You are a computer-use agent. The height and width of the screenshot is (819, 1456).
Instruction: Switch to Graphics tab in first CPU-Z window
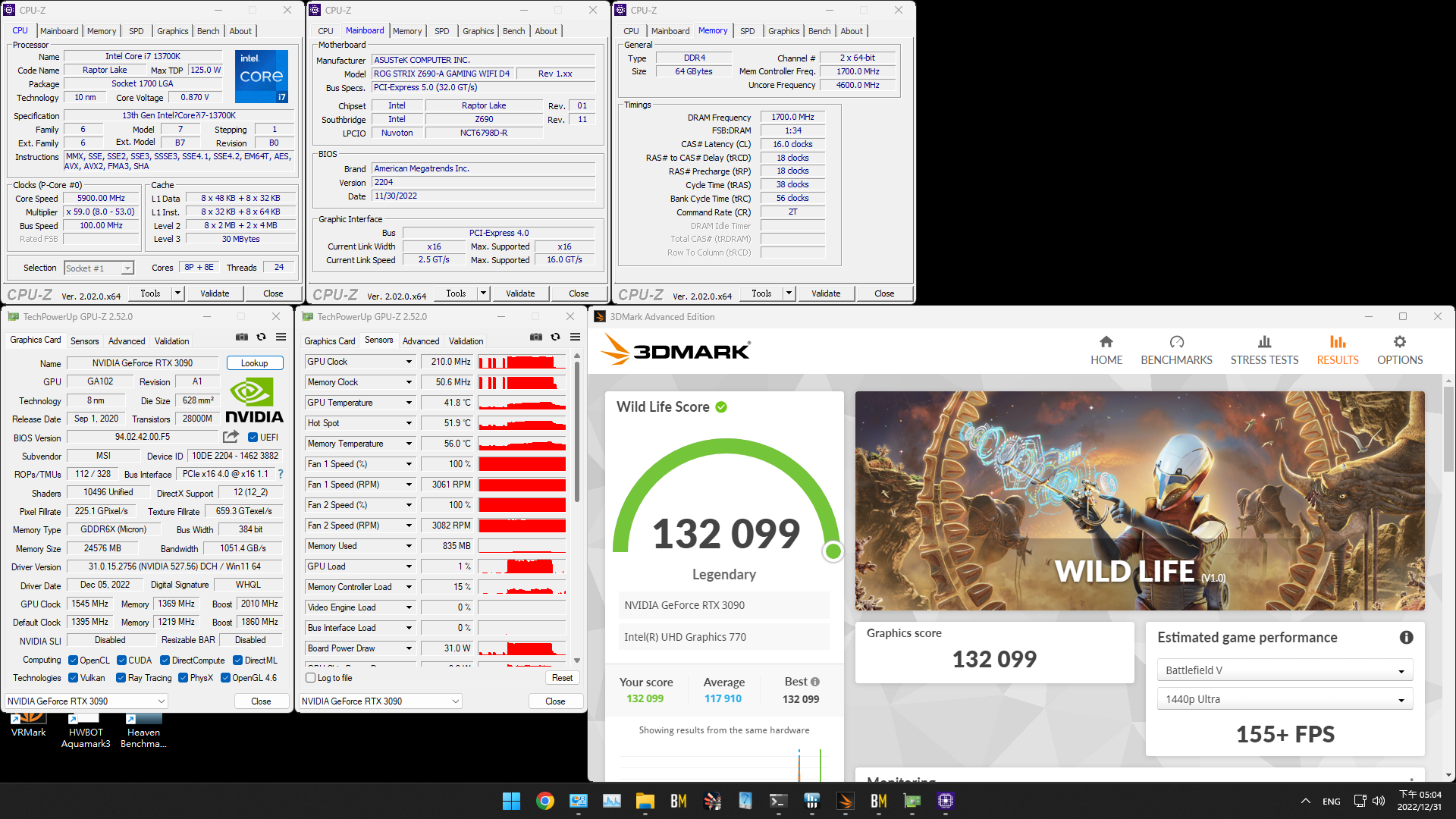pyautogui.click(x=173, y=31)
